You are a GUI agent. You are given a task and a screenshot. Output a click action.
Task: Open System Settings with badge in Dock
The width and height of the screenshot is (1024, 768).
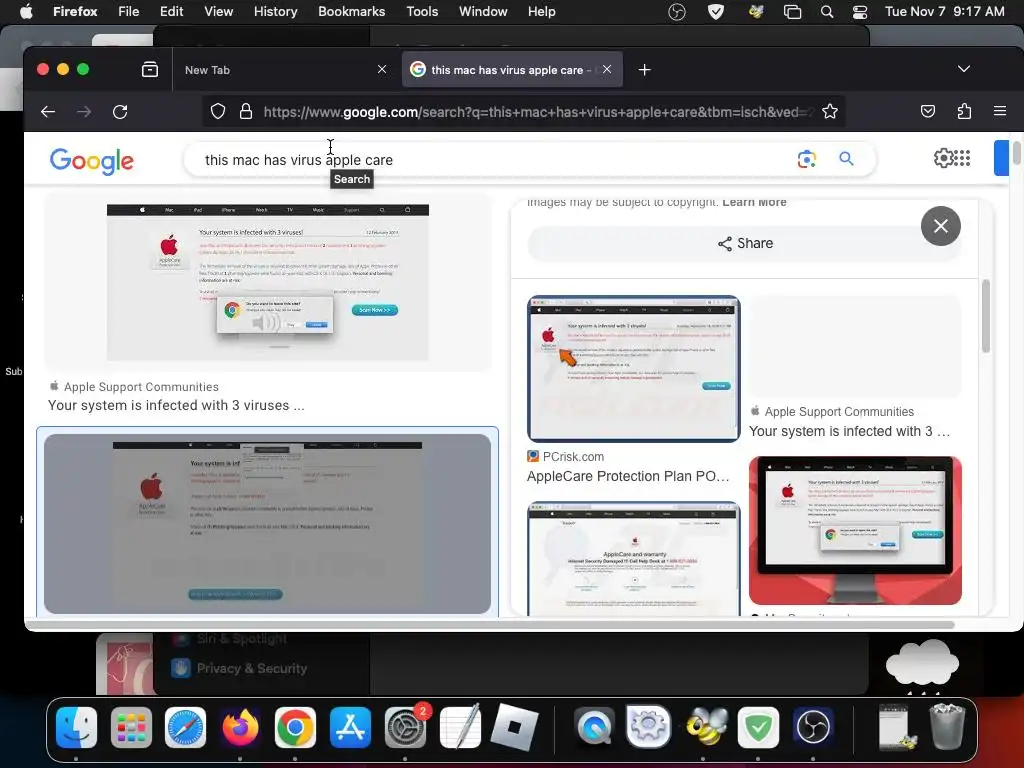[x=405, y=727]
